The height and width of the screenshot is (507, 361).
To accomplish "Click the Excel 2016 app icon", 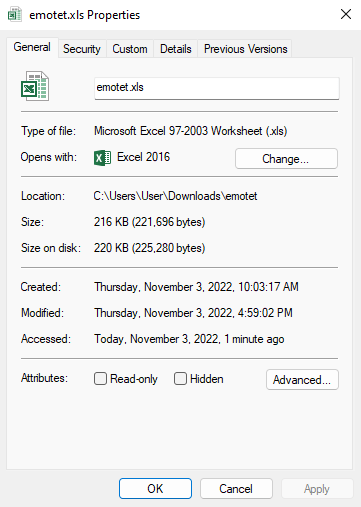I will (102, 158).
